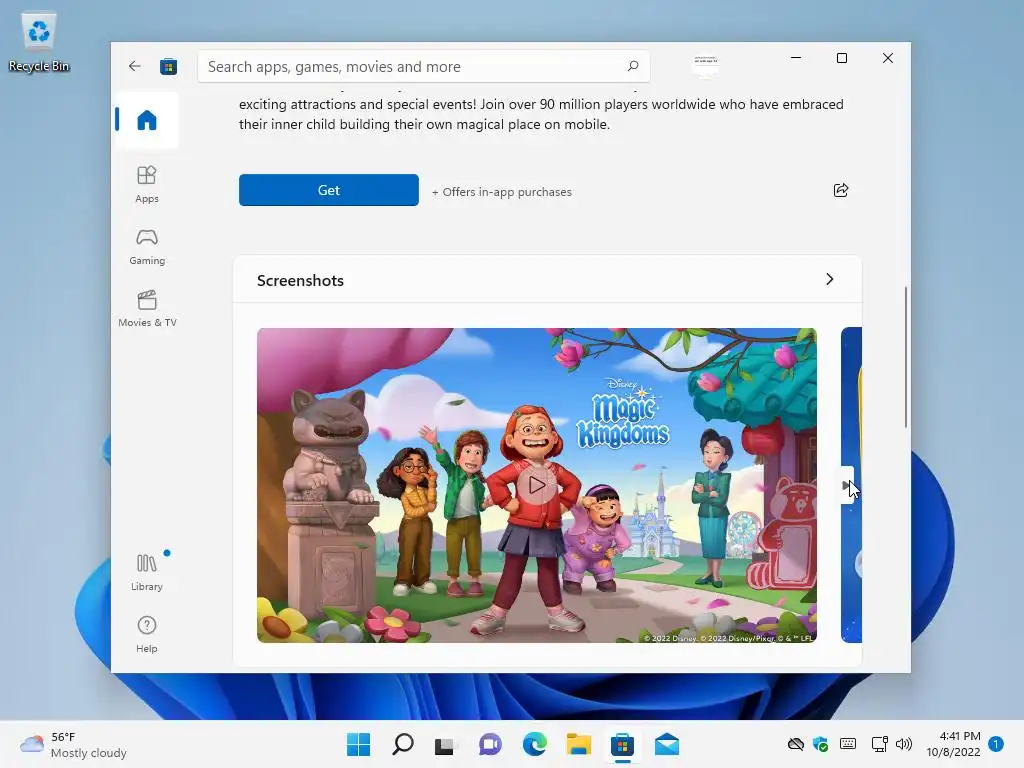Open the Windows Start menu
The width and height of the screenshot is (1024, 768).
pos(358,744)
